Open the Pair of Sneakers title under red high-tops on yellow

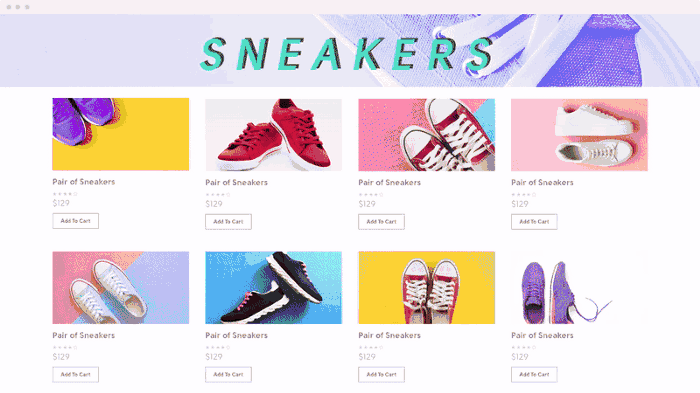[389, 335]
